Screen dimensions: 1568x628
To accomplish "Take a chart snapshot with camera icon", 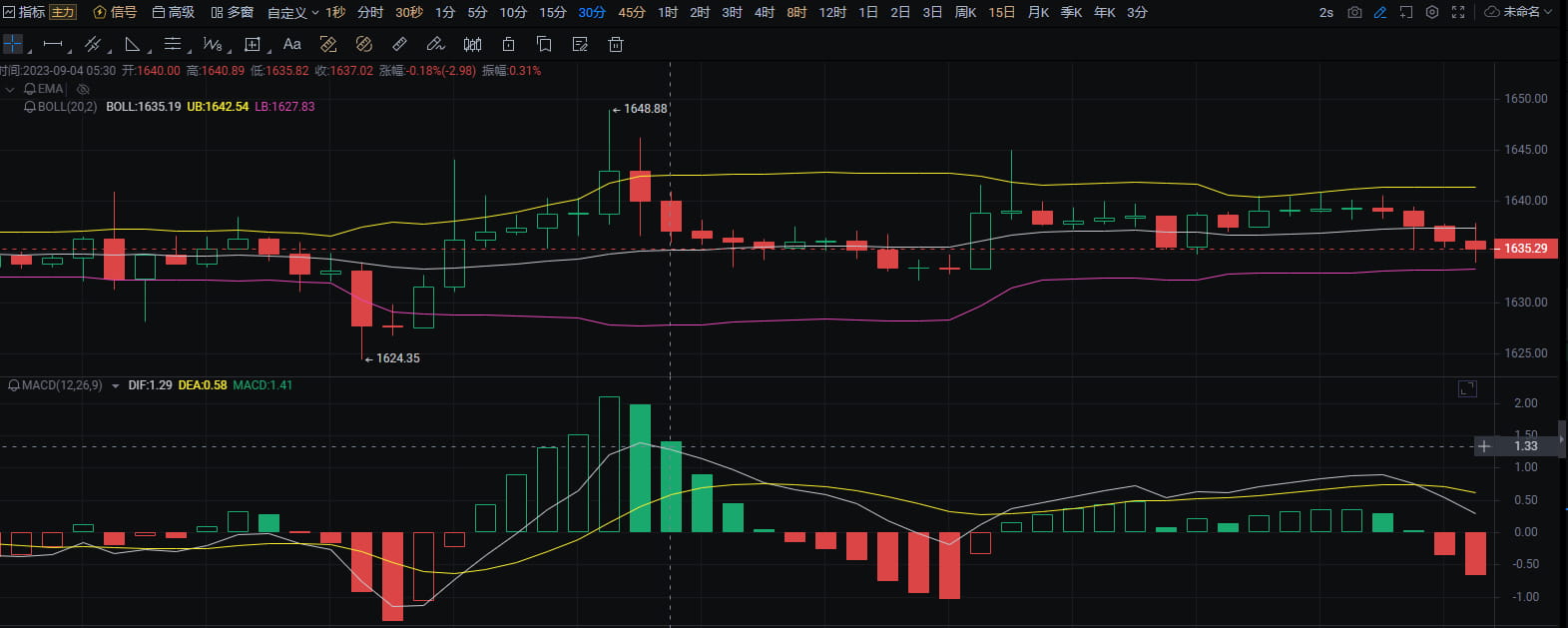I will coord(1353,12).
